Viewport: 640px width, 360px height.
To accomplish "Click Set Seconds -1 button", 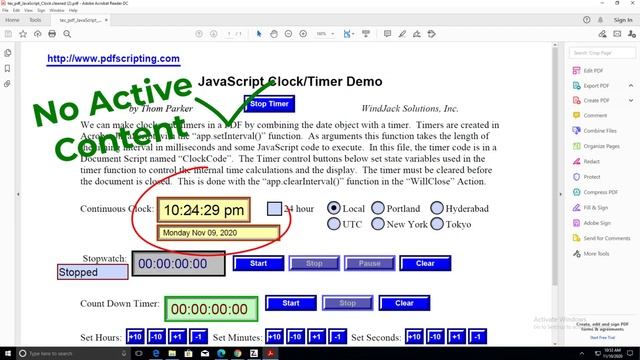I will (x=478, y=337).
